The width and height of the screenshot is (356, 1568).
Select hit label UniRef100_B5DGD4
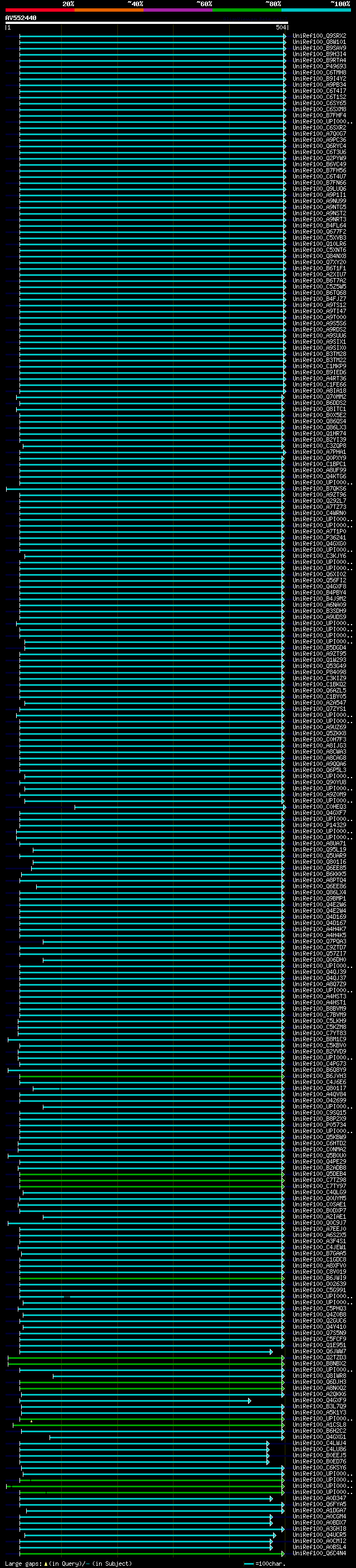click(x=319, y=647)
